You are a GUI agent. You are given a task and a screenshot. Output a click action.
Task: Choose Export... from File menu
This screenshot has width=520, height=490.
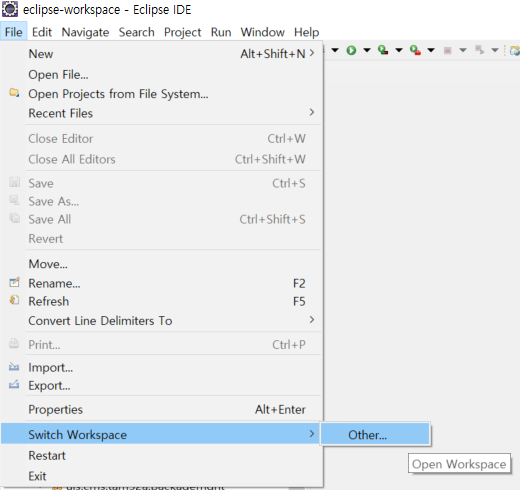(x=162, y=386)
